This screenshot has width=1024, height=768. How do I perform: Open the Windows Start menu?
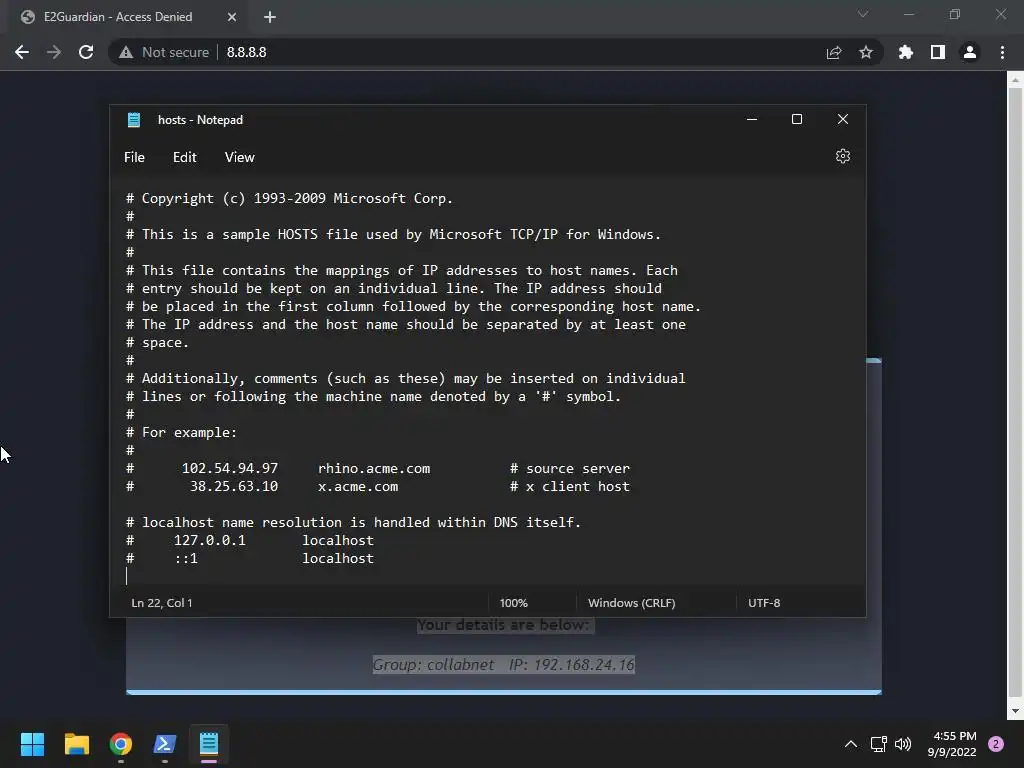tap(32, 744)
